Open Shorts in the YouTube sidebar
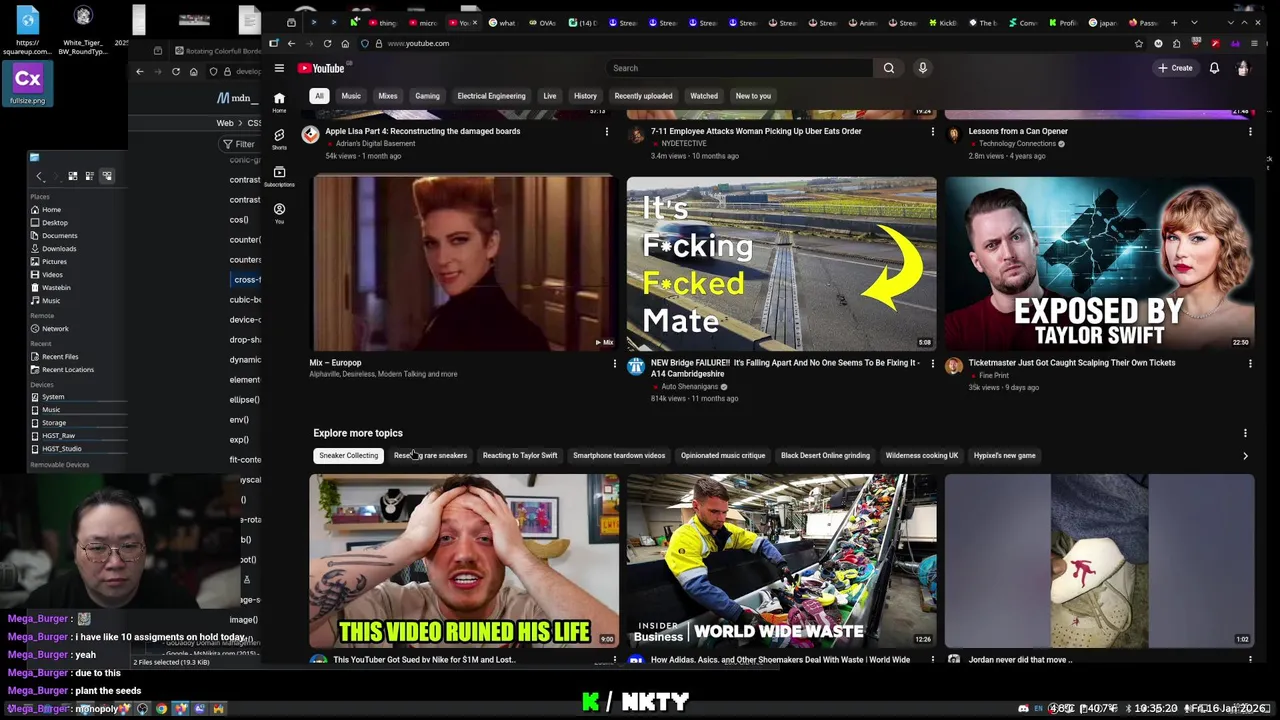The width and height of the screenshot is (1280, 720). coord(279,139)
